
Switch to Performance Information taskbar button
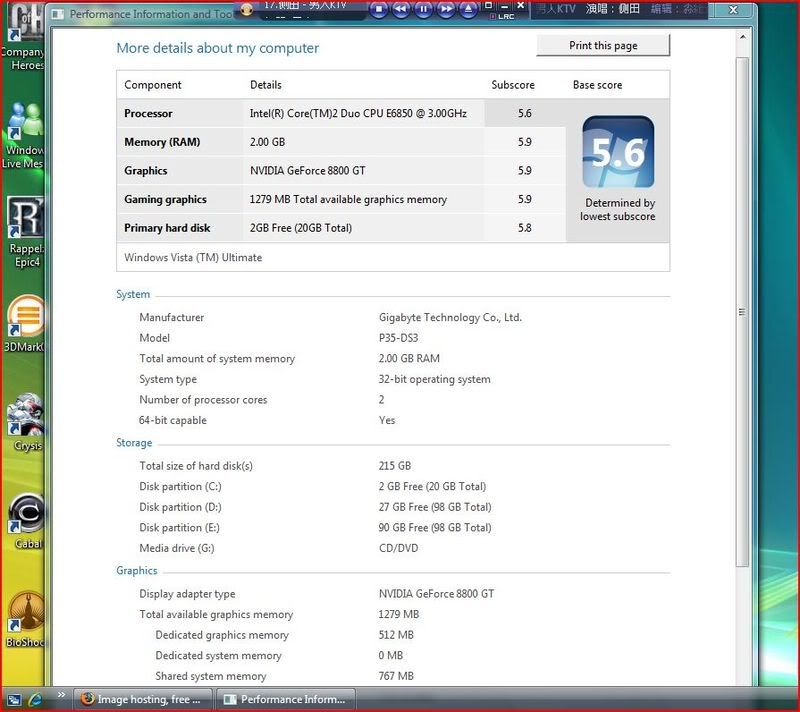coord(286,699)
